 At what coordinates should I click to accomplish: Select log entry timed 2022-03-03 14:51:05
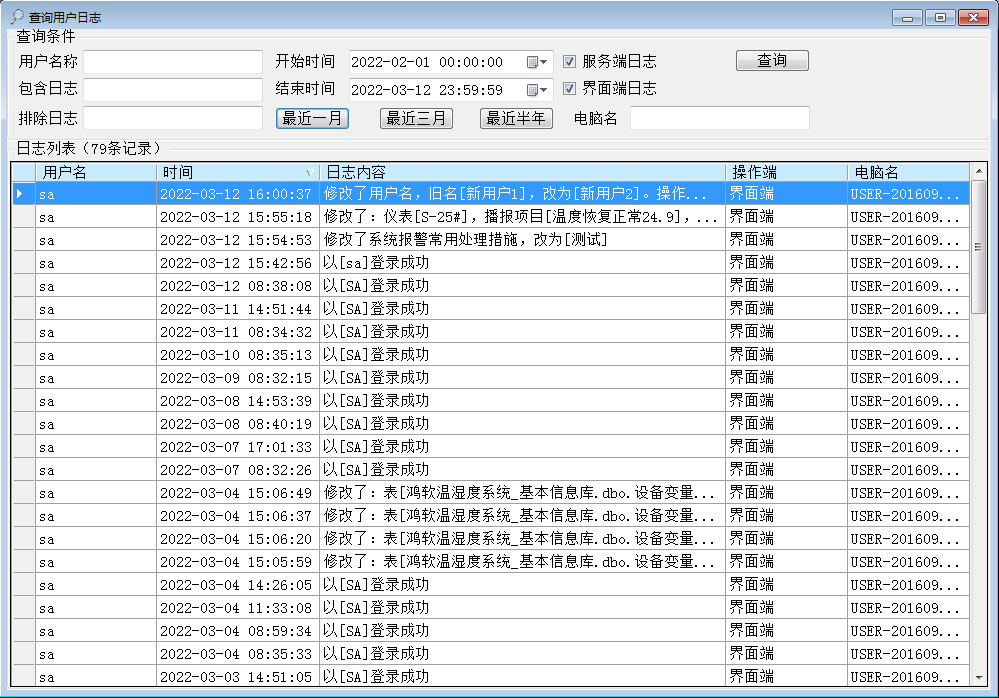tap(491, 676)
